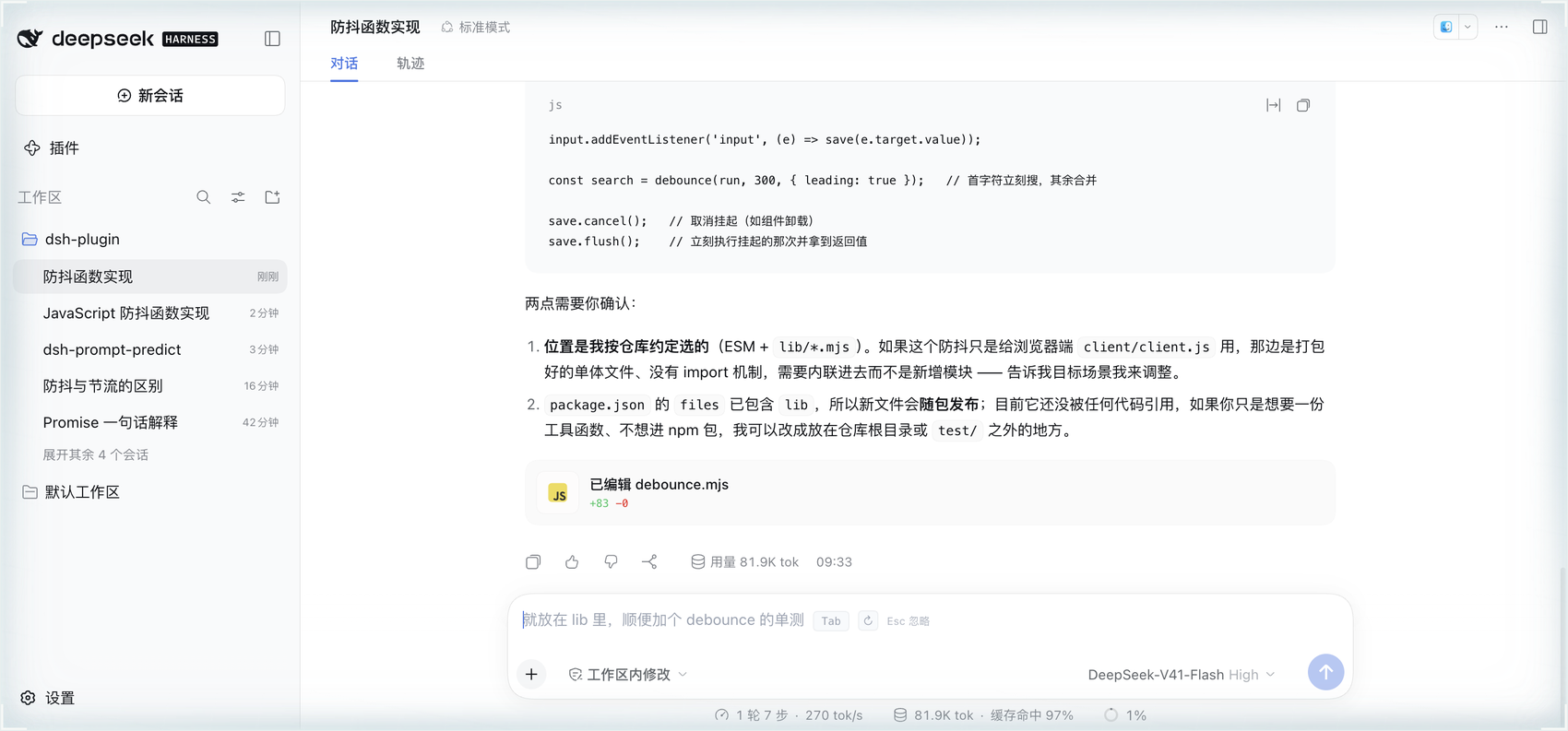This screenshot has height=731, width=1568.
Task: Click the 1 轮 7 步 stats
Action: click(x=789, y=714)
